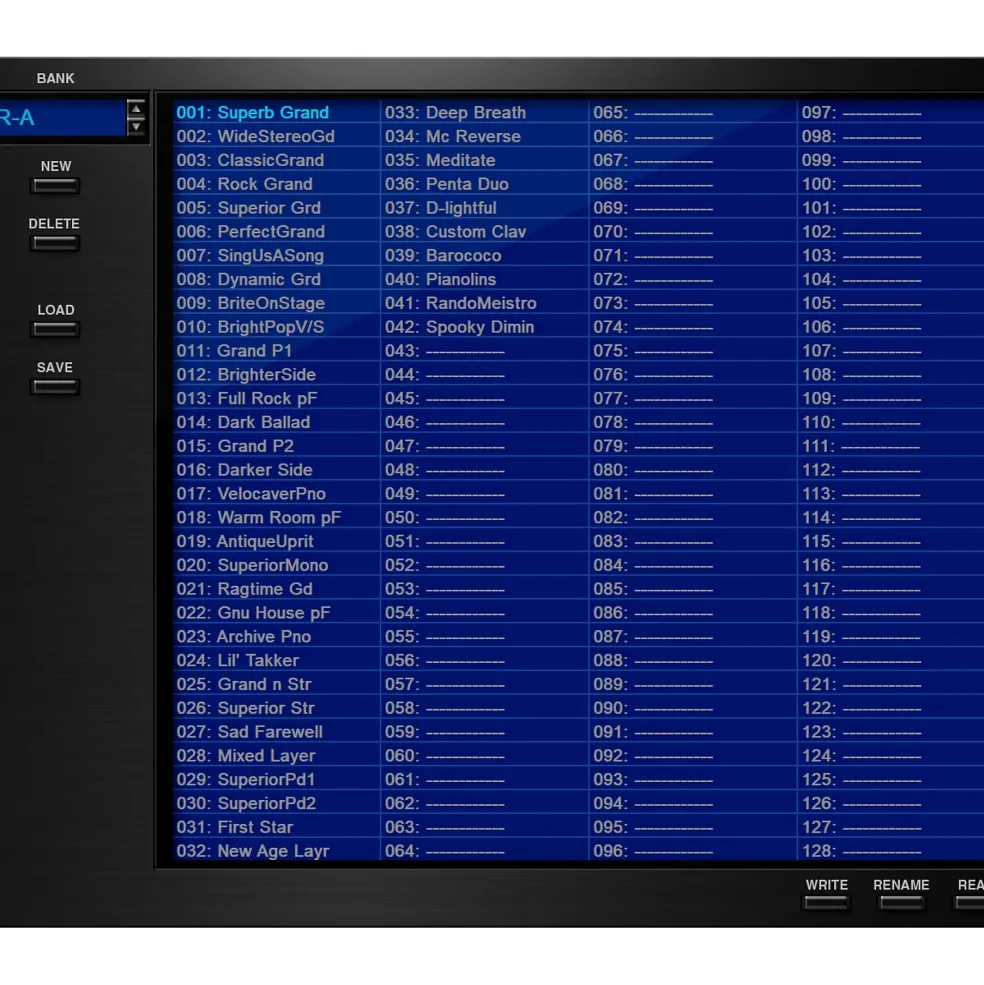Select empty patch slot 096

coord(693,851)
